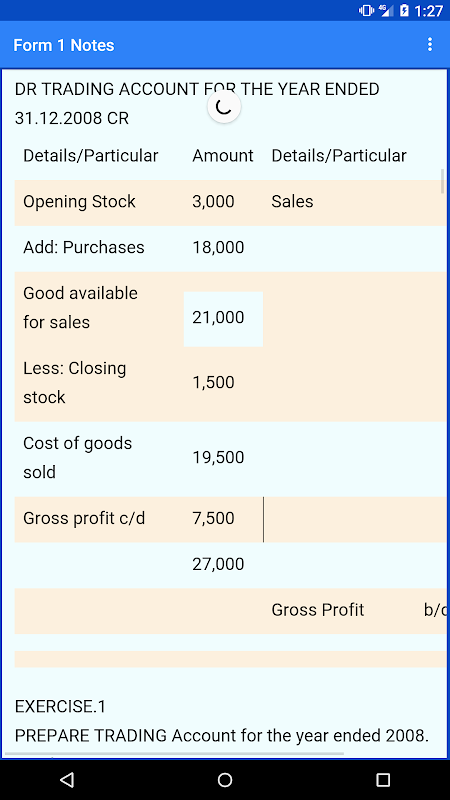Viewport: 450px width, 800px height.
Task: Tap the loading refresh spinner
Action: pos(224,107)
